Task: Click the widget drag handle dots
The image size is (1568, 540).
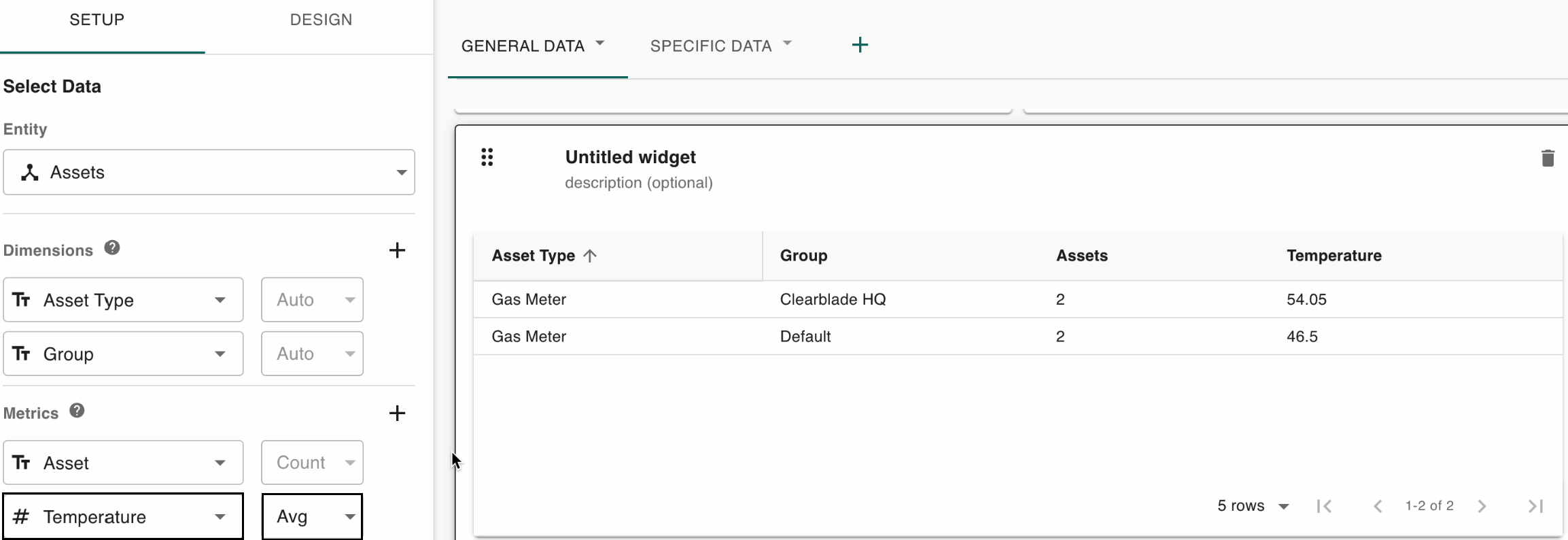Action: (487, 157)
